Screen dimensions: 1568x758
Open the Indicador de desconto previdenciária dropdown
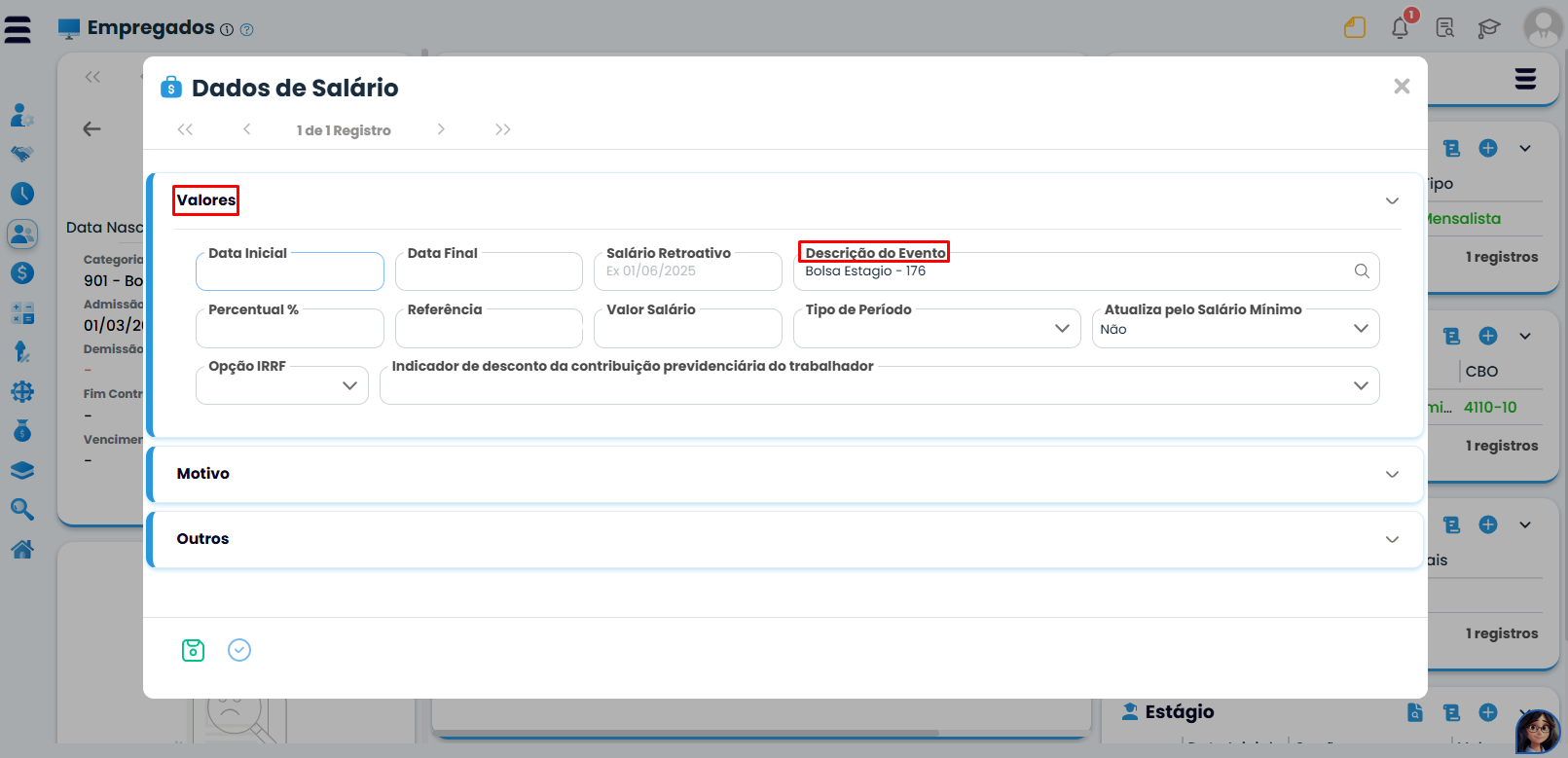click(878, 385)
